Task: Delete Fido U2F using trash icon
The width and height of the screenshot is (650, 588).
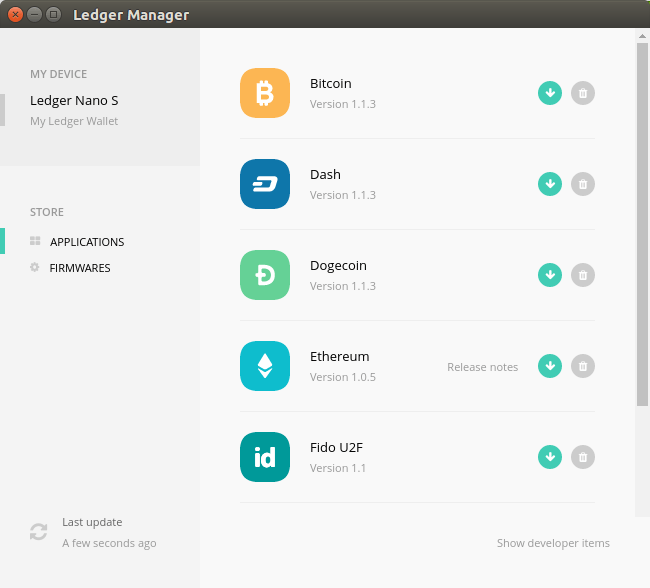Action: coord(582,457)
